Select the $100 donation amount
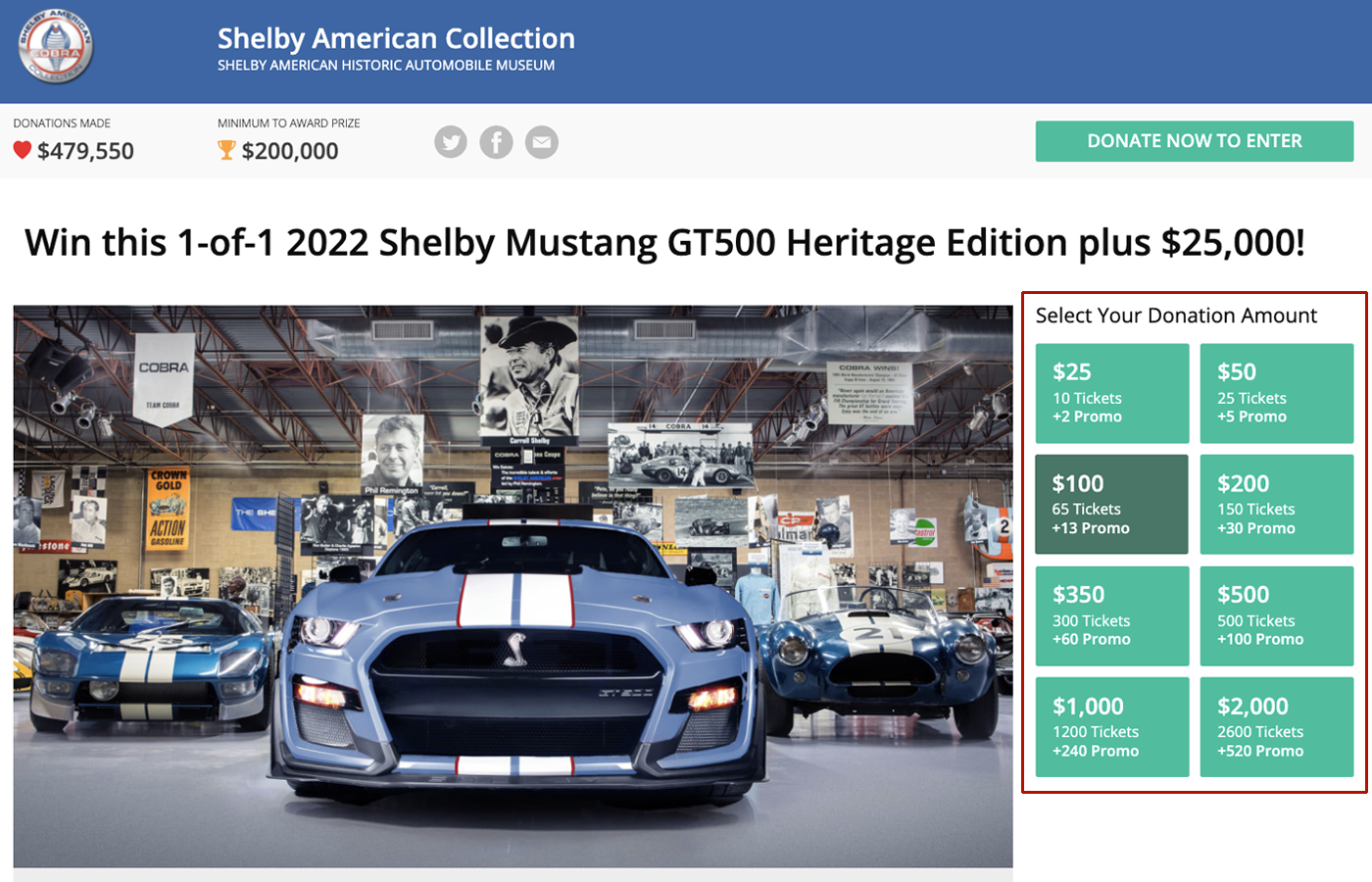The height and width of the screenshot is (882, 1372). [1111, 504]
